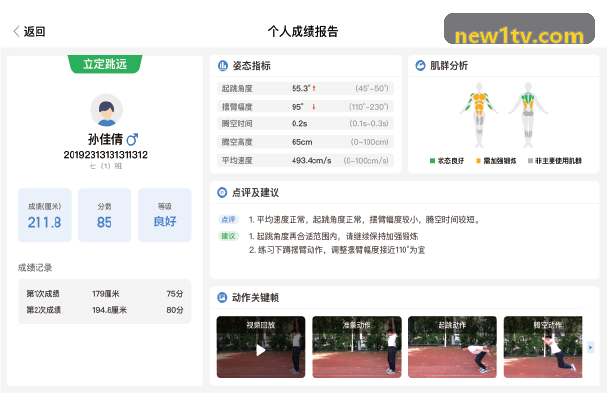Click the orange 需加强锻炼 legend swatch
This screenshot has width=607, height=393.
478,161
